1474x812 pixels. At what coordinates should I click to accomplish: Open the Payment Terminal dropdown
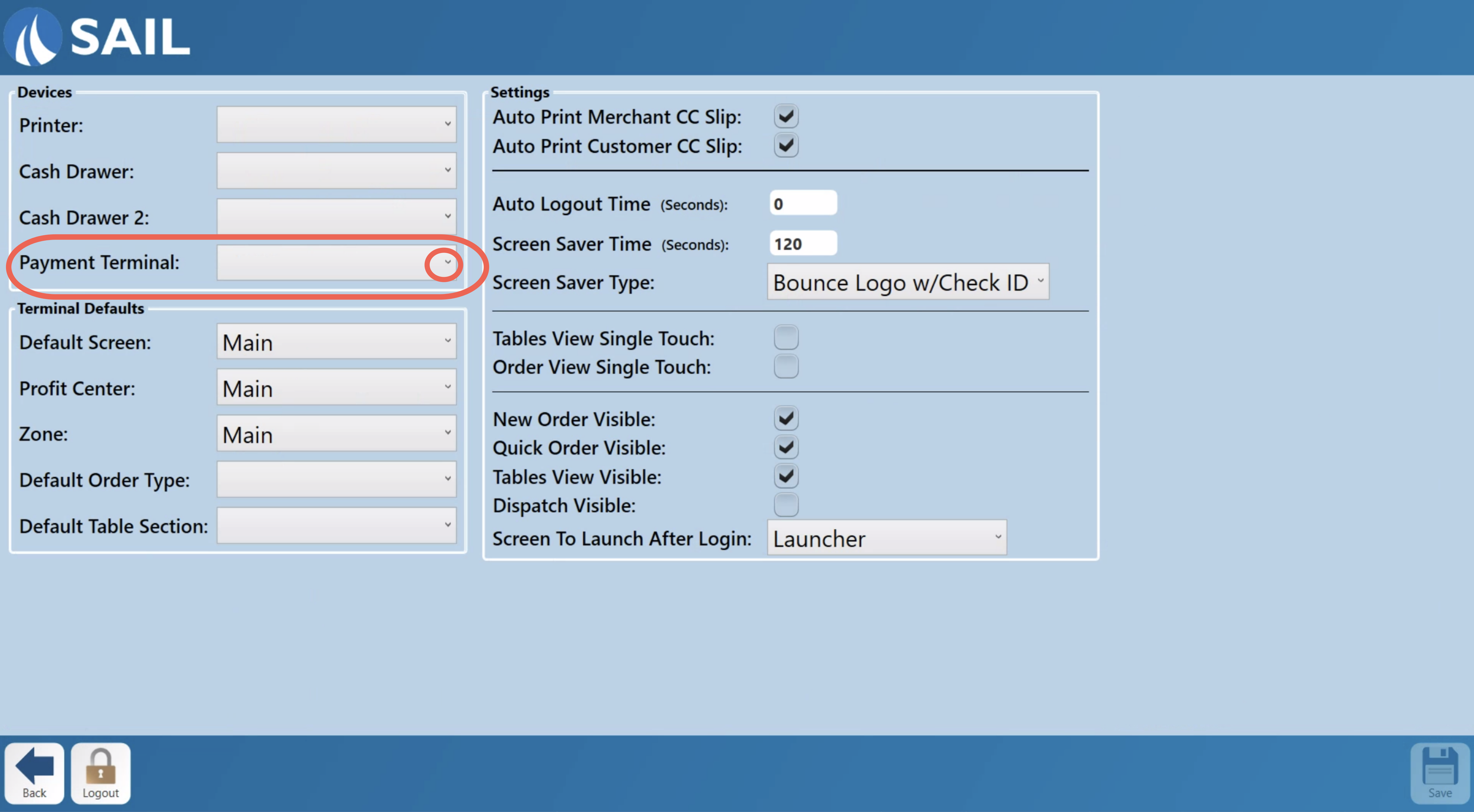click(x=337, y=263)
